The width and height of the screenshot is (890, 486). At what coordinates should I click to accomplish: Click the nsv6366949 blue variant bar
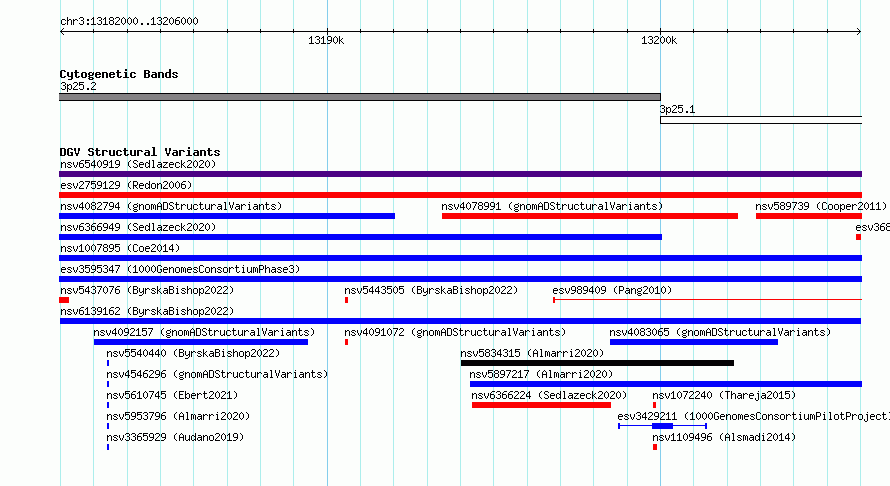360,237
